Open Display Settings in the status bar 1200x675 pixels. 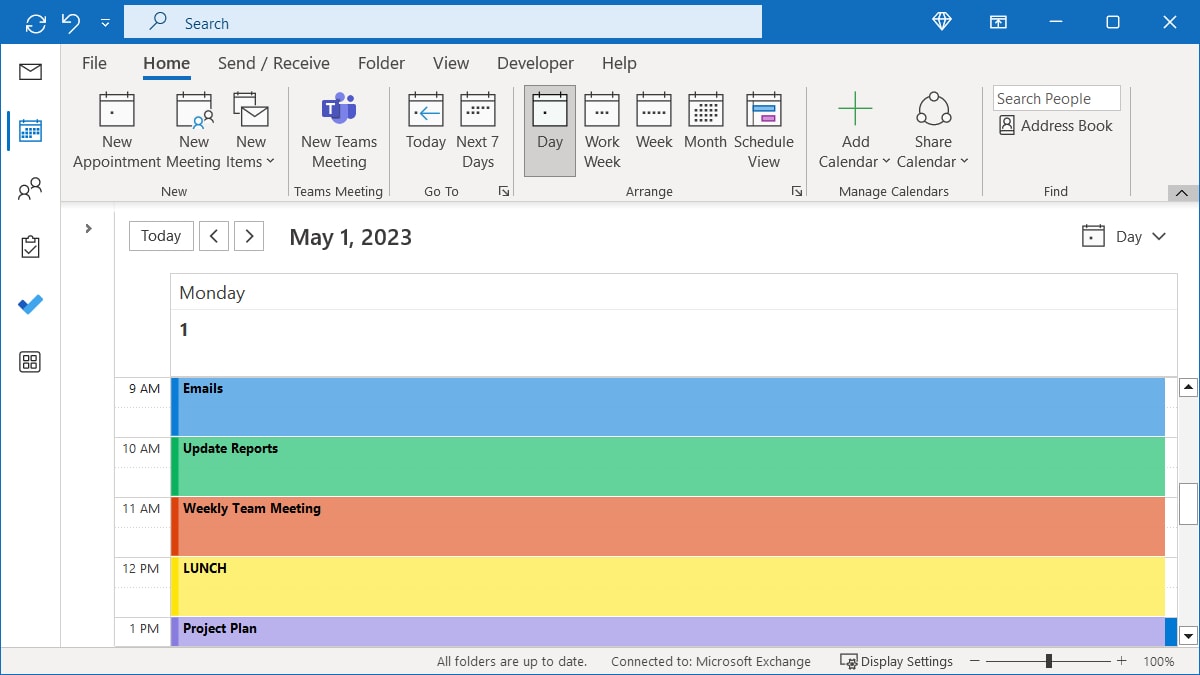(896, 661)
